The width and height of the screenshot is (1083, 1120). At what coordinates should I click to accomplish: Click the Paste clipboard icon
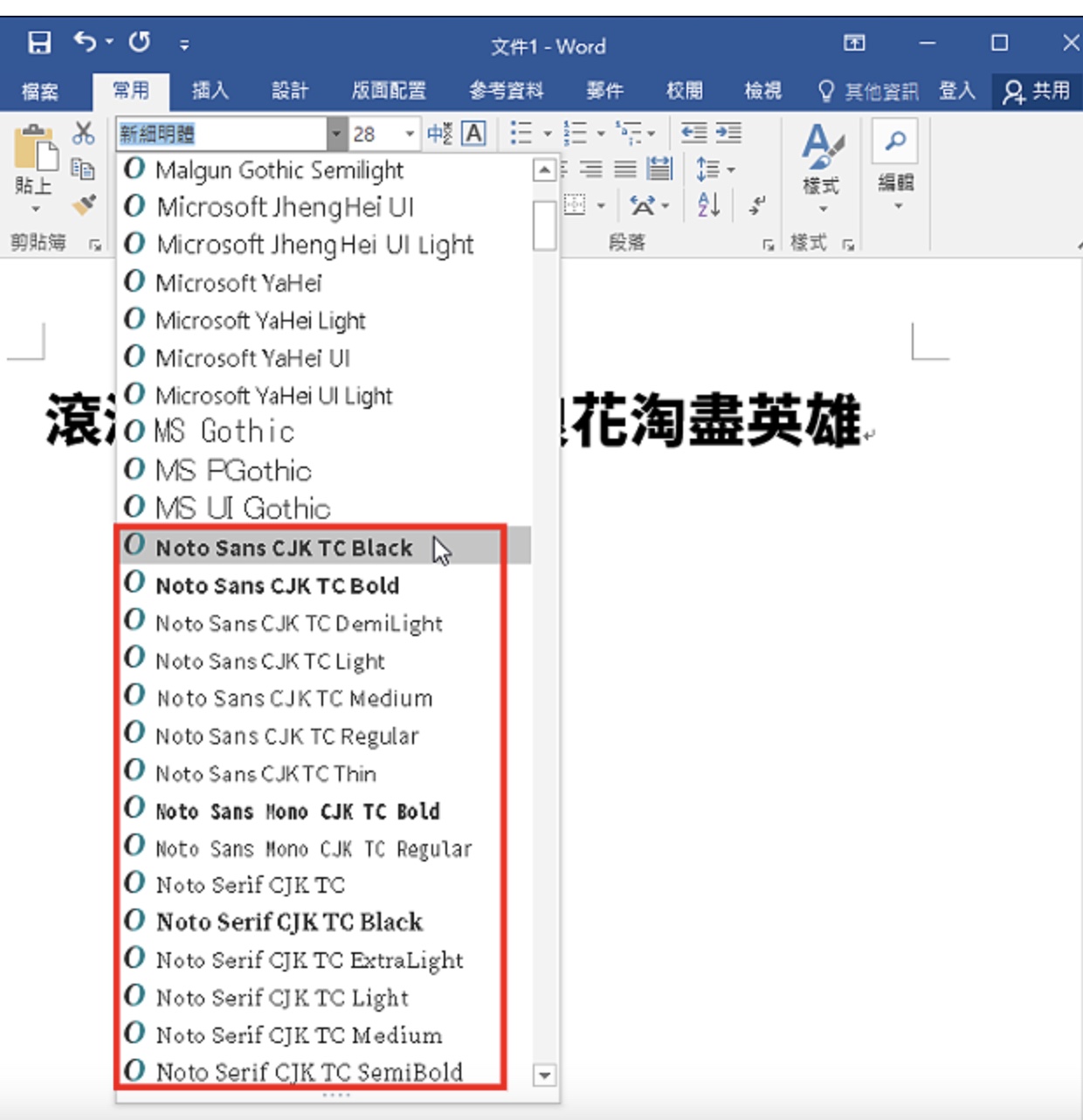34,149
